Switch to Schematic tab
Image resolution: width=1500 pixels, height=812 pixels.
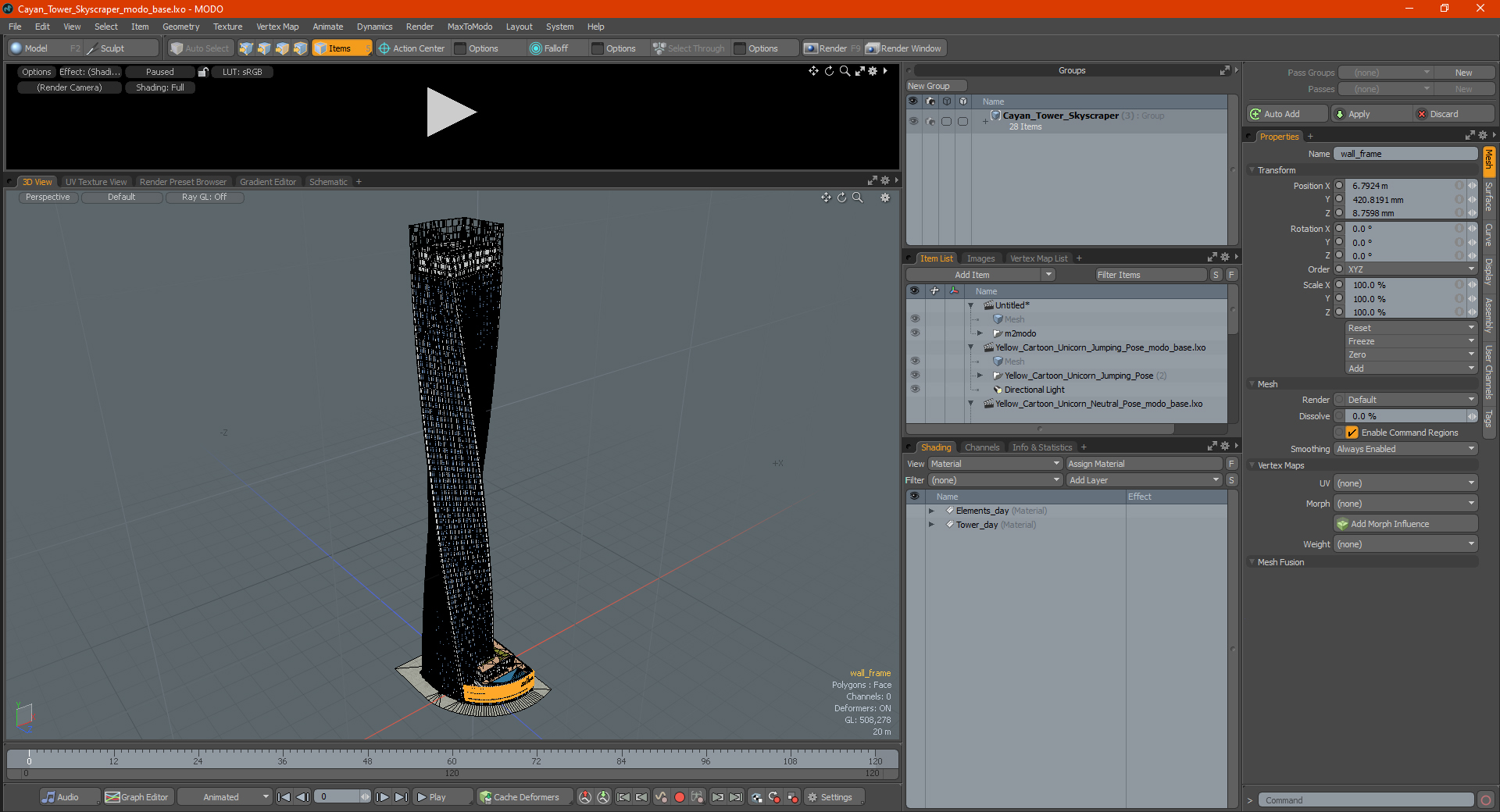point(328,182)
